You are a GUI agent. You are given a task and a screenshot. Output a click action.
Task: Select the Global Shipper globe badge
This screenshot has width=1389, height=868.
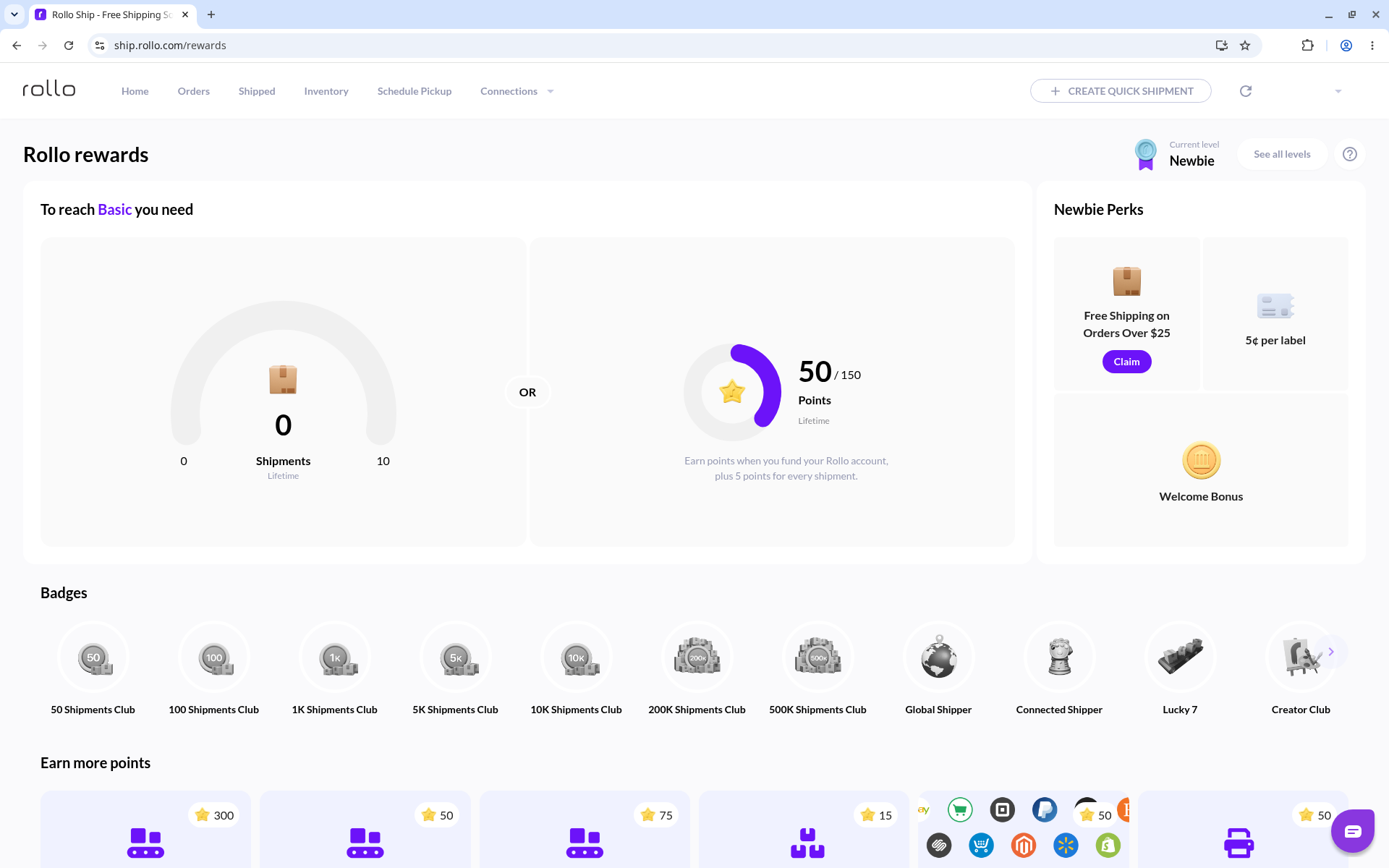point(939,658)
